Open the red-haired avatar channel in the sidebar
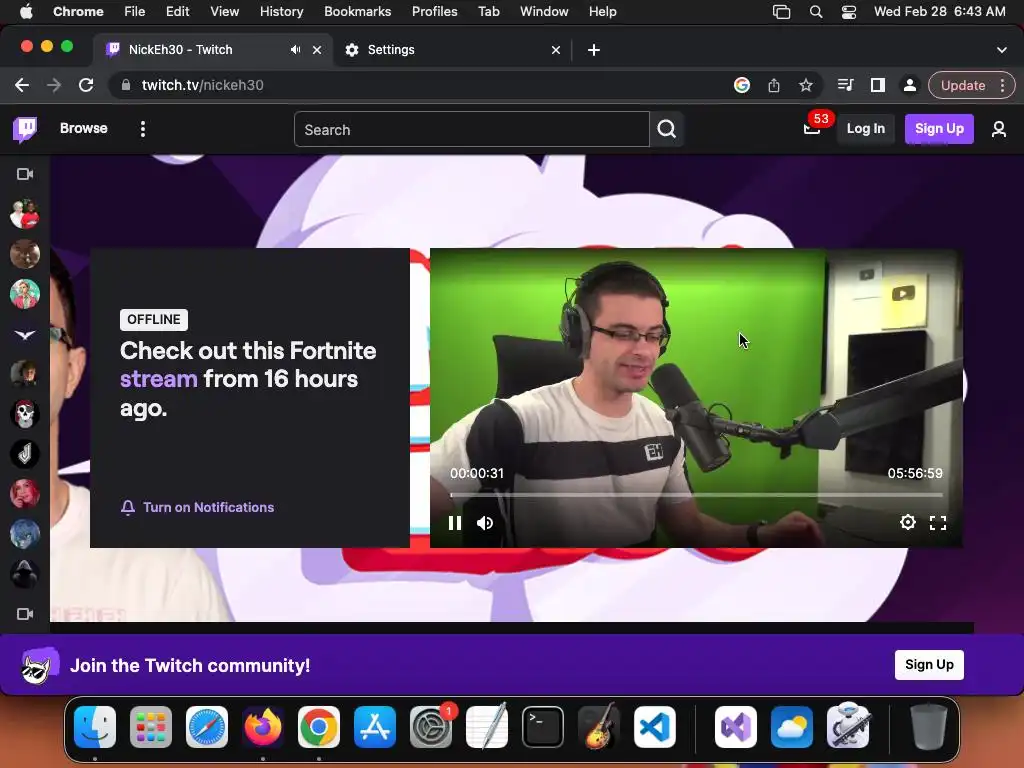The height and width of the screenshot is (768, 1024). tap(25, 494)
